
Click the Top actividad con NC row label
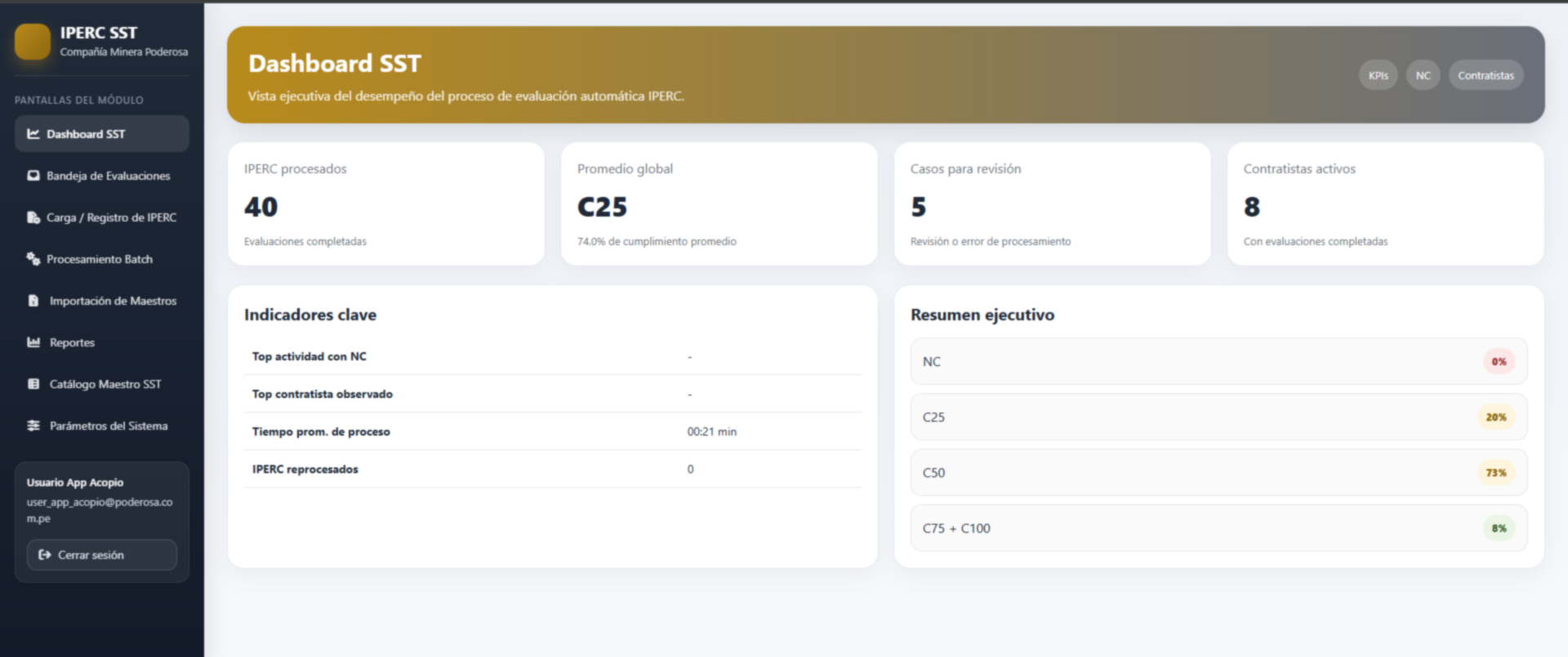[310, 356]
